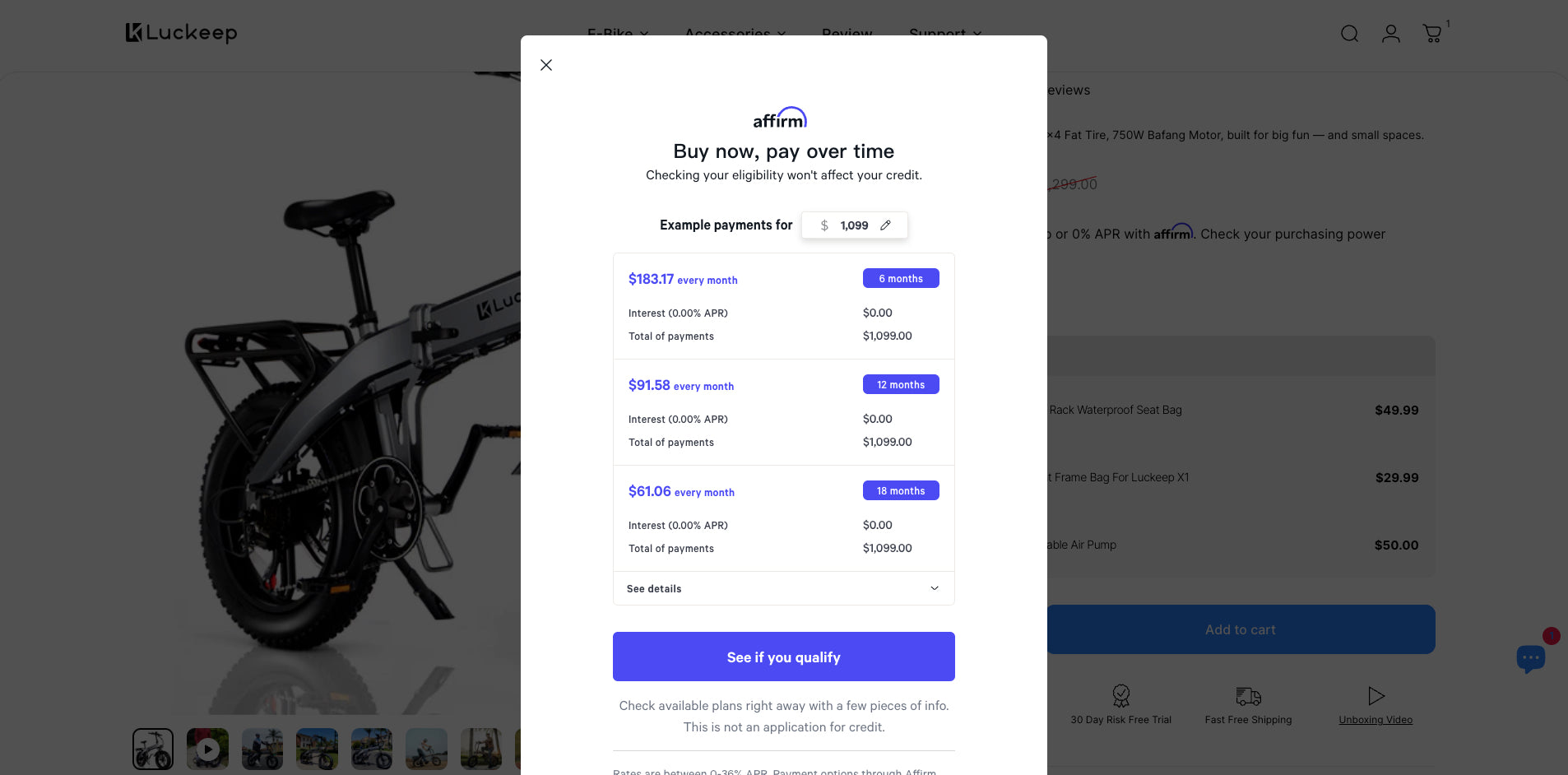This screenshot has width=1568, height=775.
Task: Expand the See details section
Action: click(783, 589)
